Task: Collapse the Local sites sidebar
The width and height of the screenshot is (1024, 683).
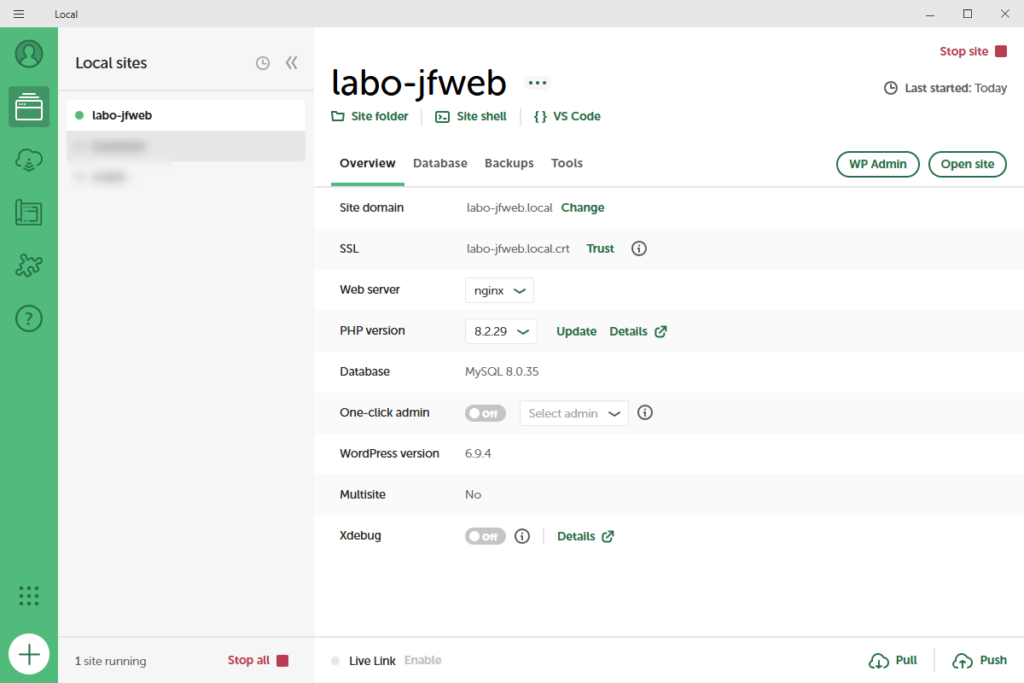Action: point(291,63)
